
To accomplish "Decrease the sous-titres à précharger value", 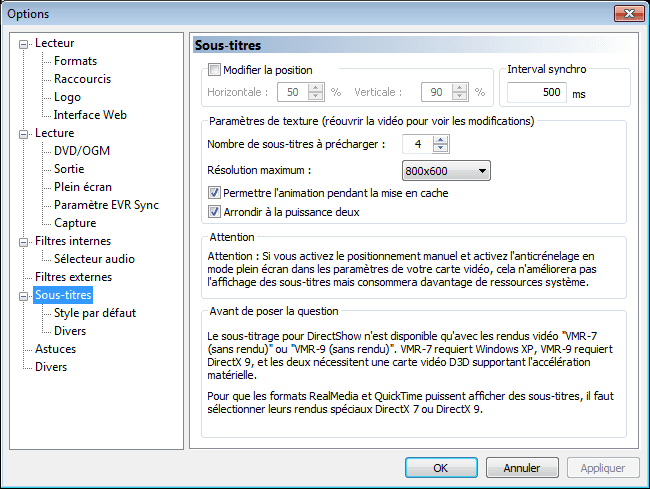I will coord(441,149).
